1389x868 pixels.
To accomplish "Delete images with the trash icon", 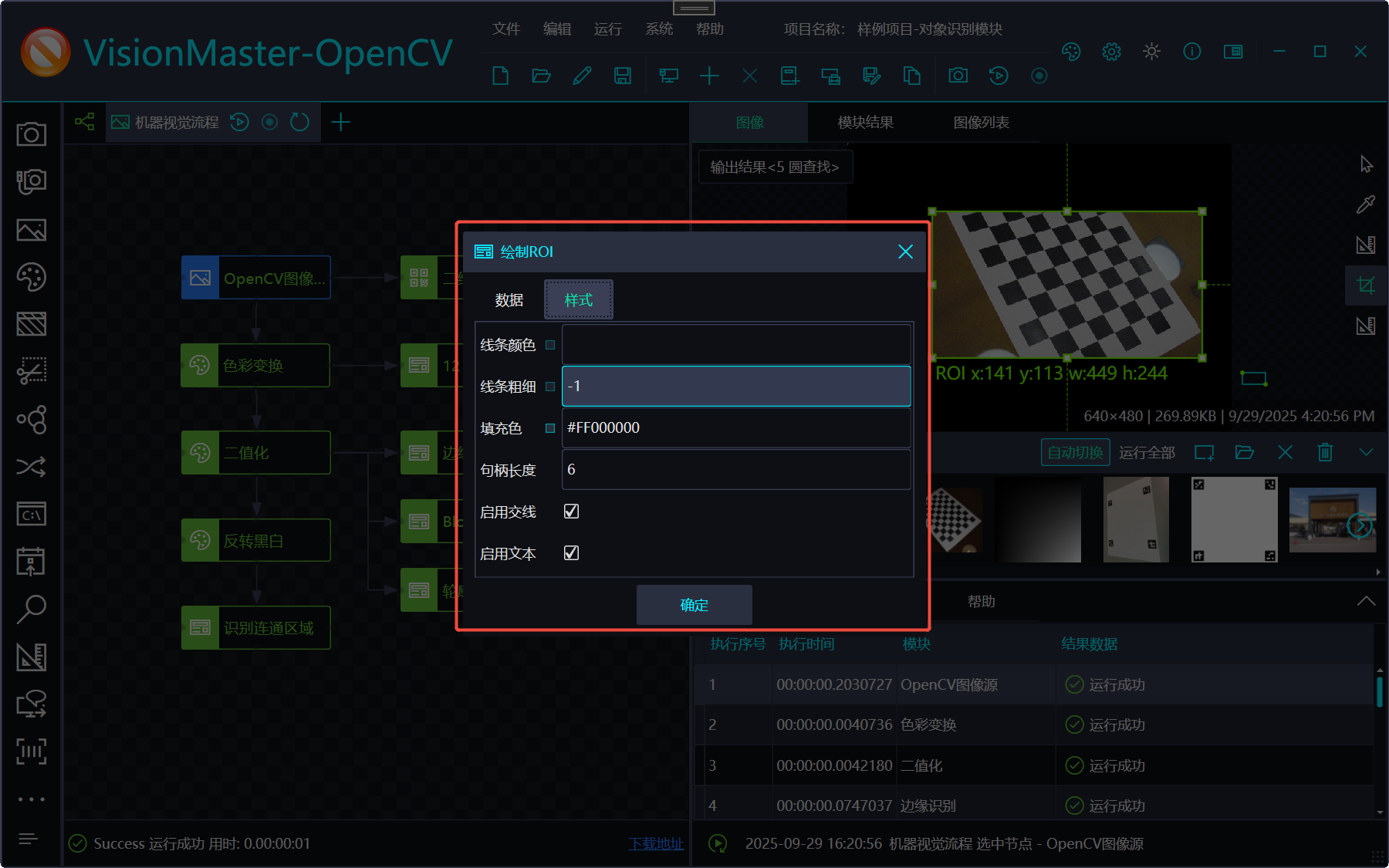I will [1325, 452].
